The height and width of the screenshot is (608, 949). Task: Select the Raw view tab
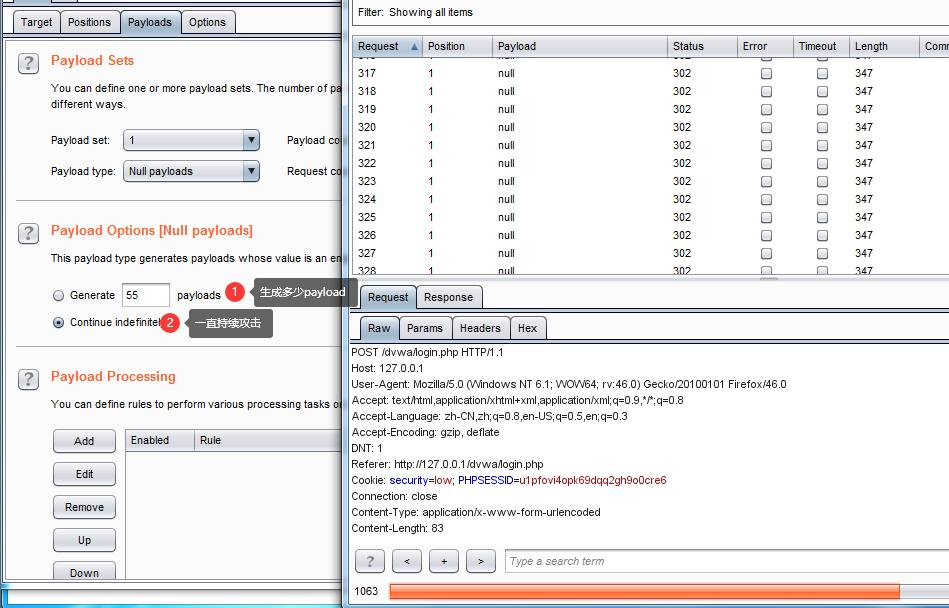379,328
